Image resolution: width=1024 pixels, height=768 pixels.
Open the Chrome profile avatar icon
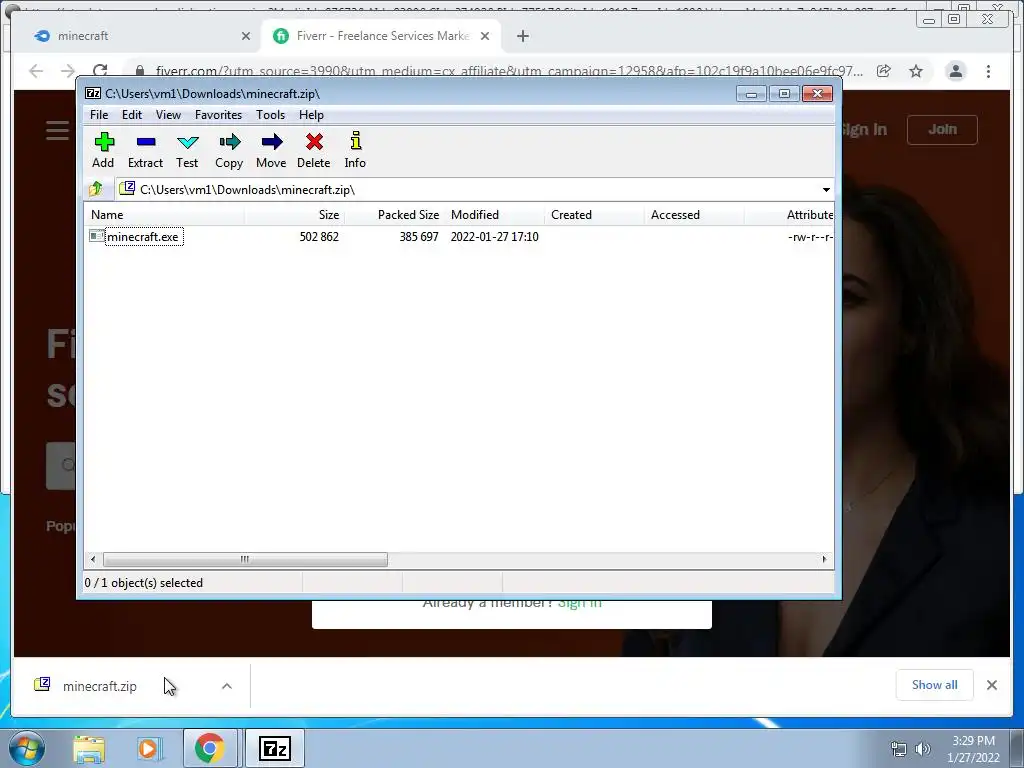click(x=955, y=71)
